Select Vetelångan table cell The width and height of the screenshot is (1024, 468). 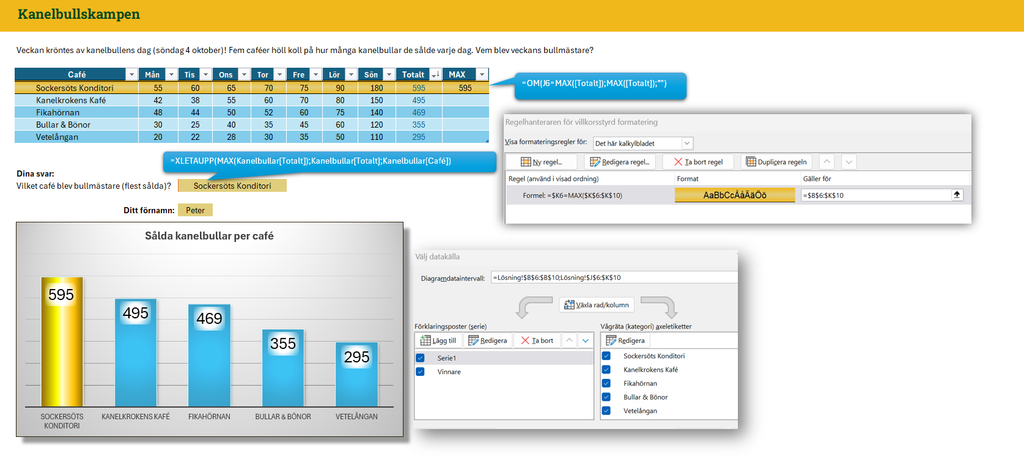(76, 137)
